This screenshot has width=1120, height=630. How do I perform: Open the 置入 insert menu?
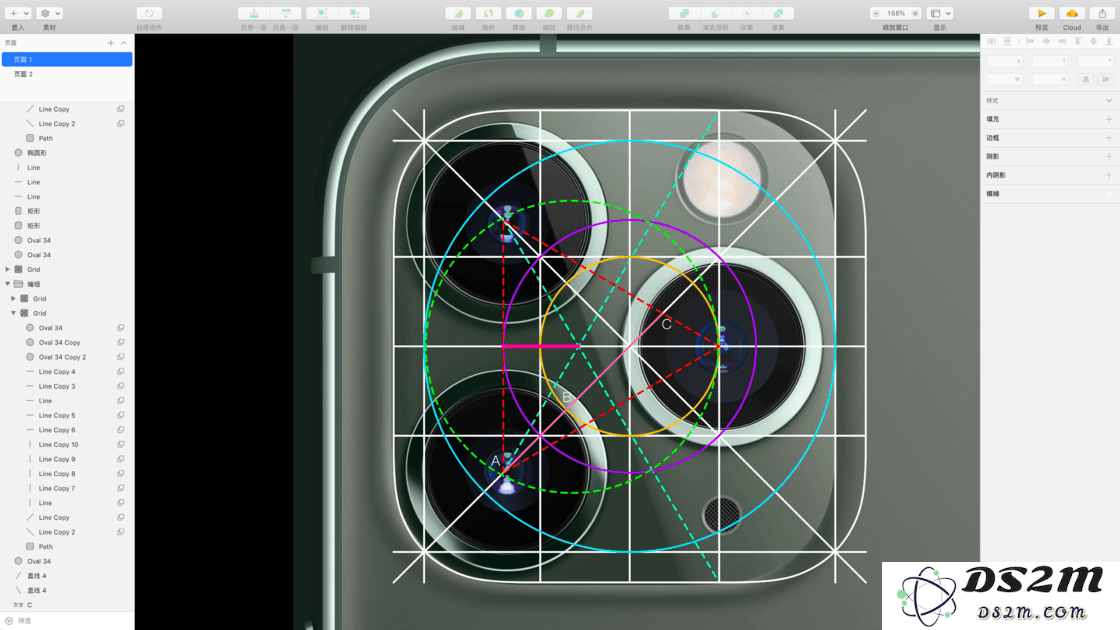[18, 14]
